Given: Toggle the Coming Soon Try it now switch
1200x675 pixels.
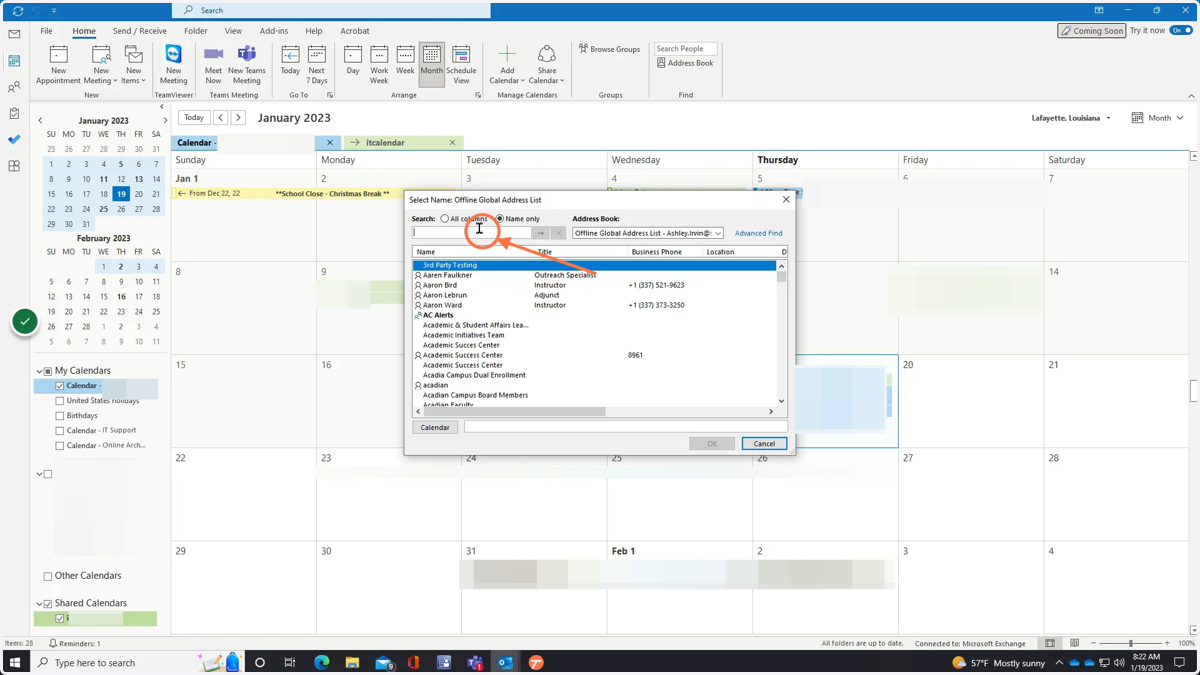Looking at the screenshot, I should pyautogui.click(x=1181, y=31).
